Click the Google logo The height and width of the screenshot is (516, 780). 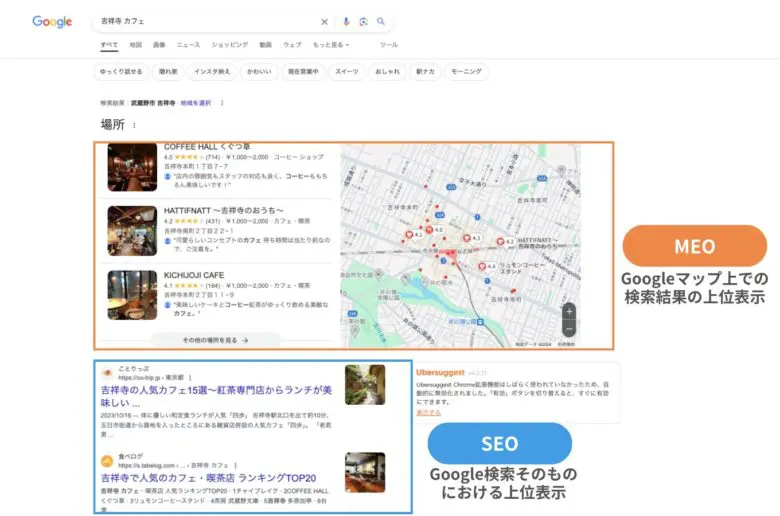pos(52,21)
